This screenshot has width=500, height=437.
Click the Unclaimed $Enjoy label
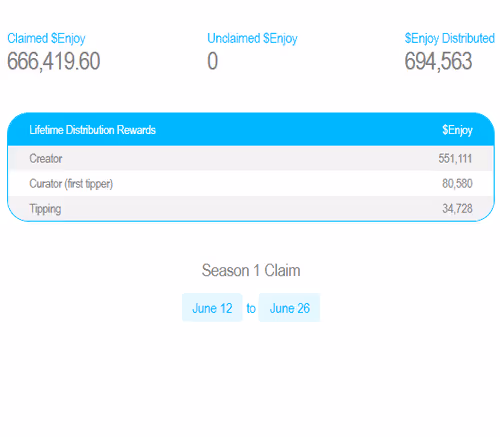click(x=252, y=39)
